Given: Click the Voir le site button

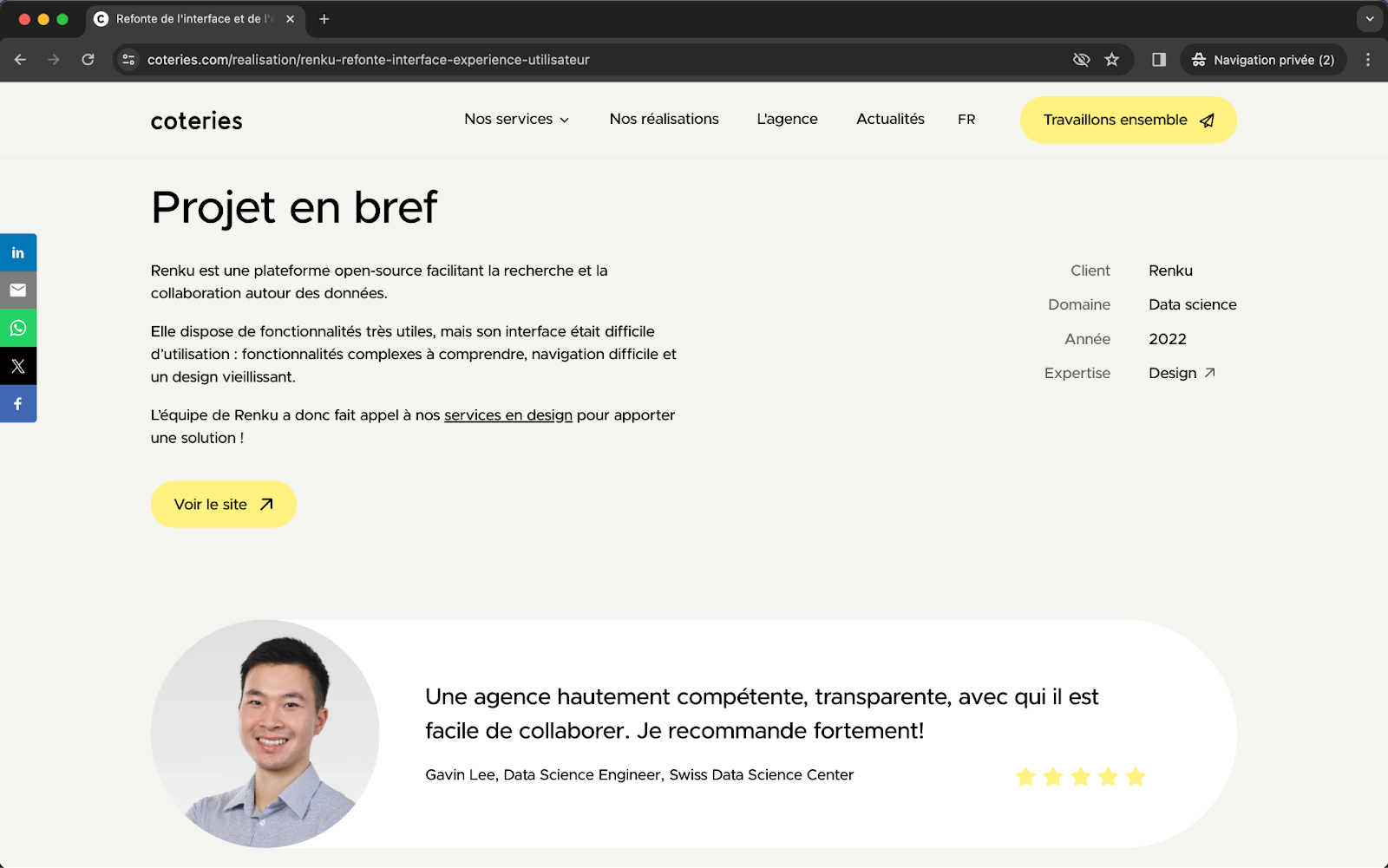Looking at the screenshot, I should (x=224, y=505).
